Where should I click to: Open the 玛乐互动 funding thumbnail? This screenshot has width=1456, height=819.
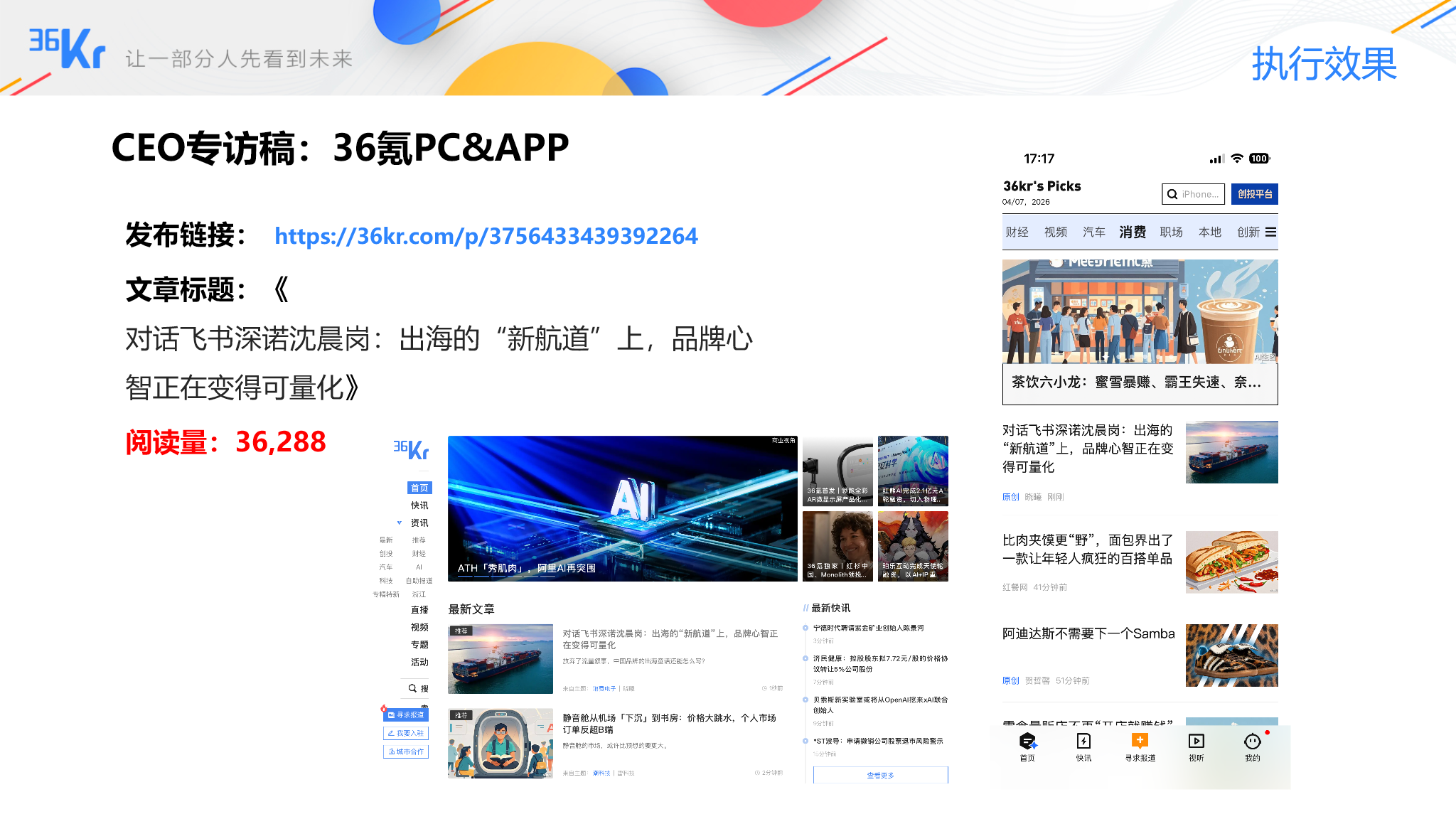pyautogui.click(x=913, y=546)
